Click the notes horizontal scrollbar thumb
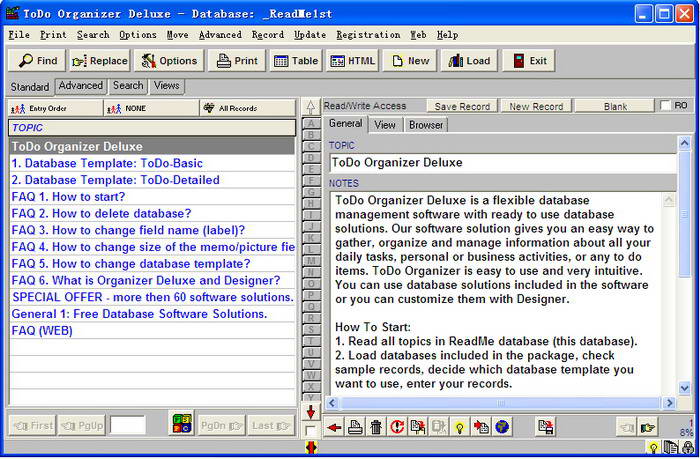This screenshot has width=700, height=459. click(500, 403)
